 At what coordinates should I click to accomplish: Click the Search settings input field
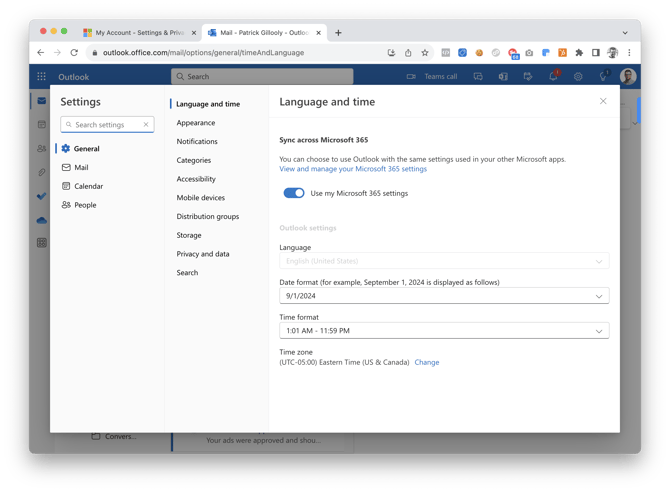tap(105, 125)
